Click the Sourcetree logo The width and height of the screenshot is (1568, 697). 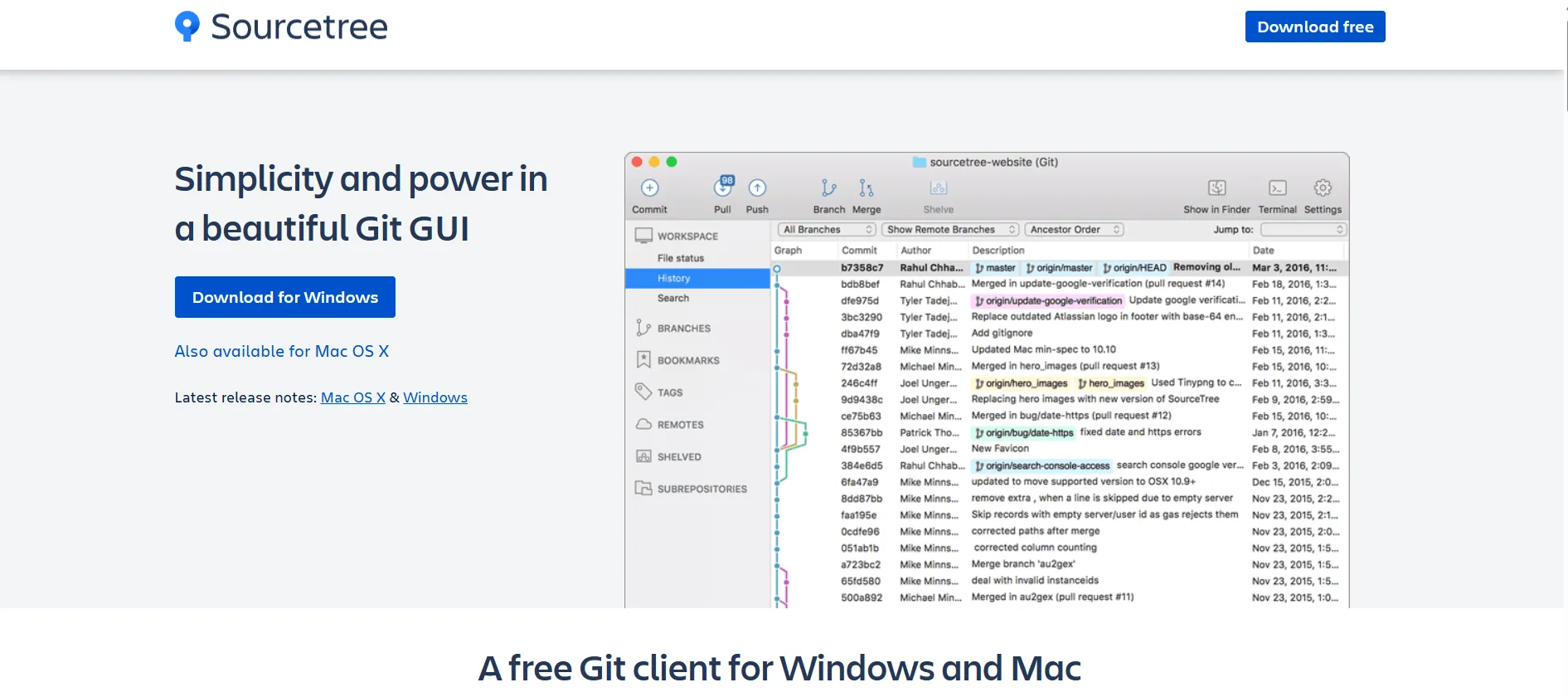[281, 27]
